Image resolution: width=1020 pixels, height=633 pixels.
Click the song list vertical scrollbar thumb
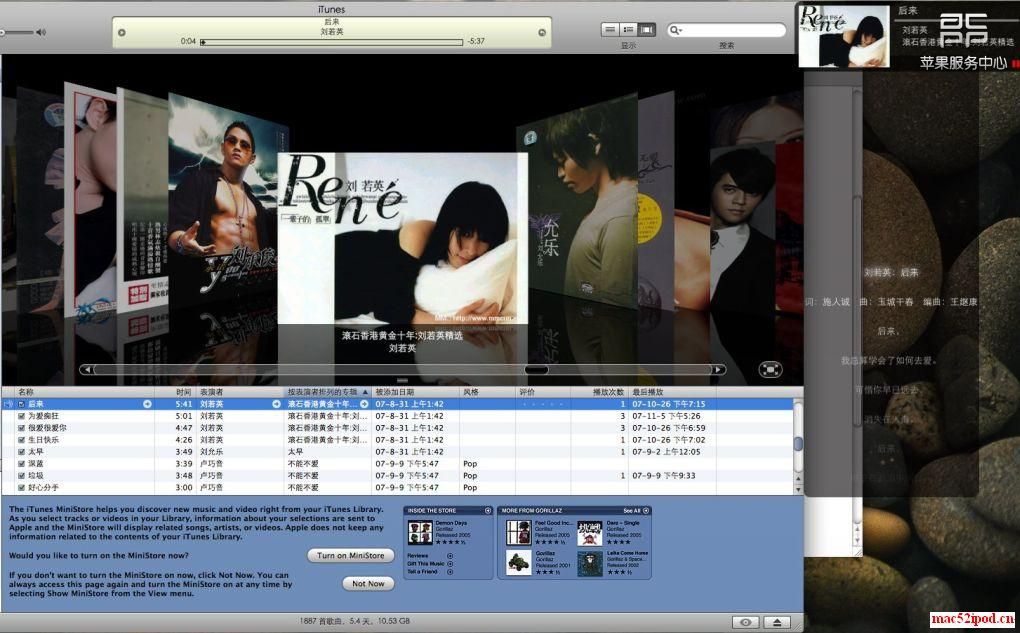799,443
